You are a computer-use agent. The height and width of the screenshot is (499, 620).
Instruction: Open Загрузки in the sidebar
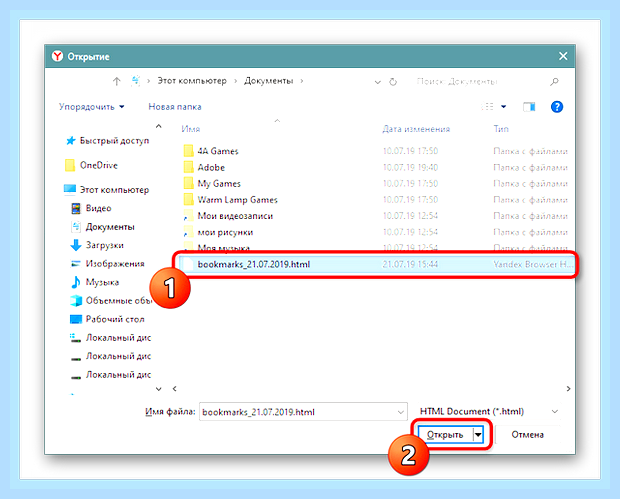pyautogui.click(x=105, y=245)
